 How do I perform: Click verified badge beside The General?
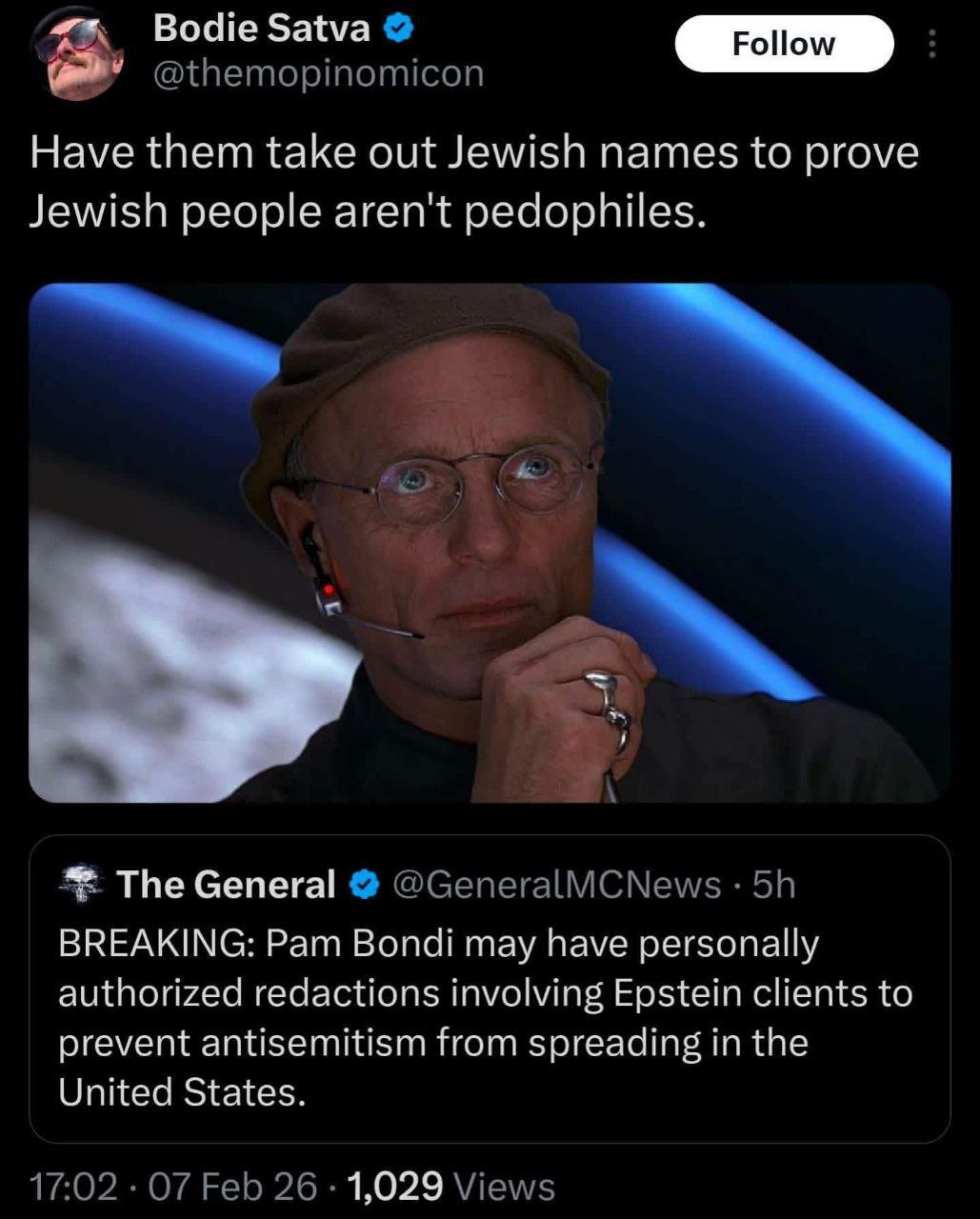(x=364, y=885)
